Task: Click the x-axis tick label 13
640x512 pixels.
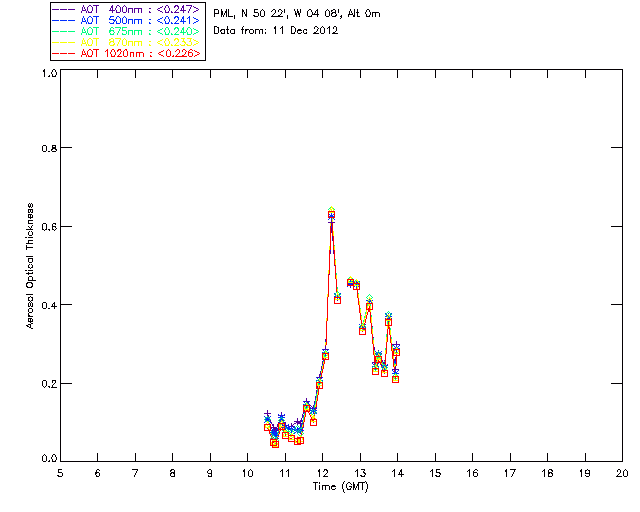Action: point(360,473)
